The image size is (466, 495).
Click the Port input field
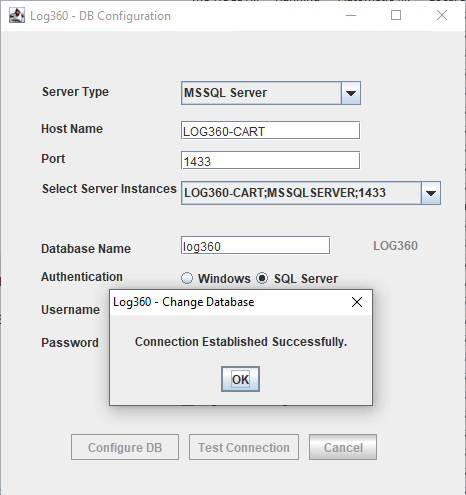coord(270,160)
